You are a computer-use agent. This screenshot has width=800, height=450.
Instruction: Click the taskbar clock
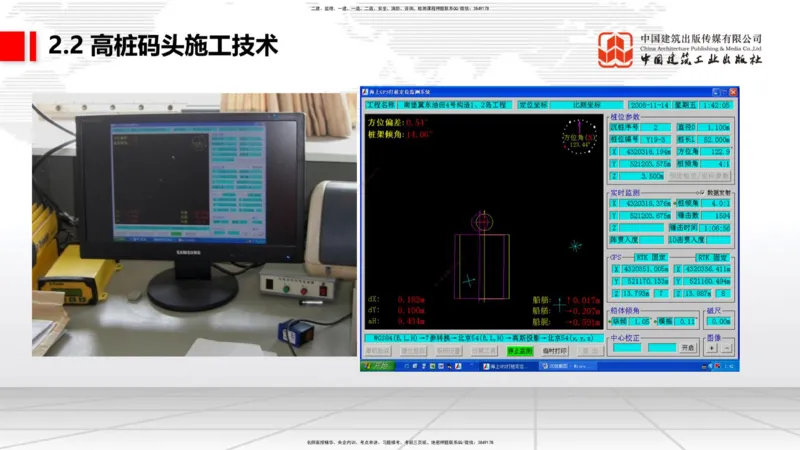pos(729,366)
